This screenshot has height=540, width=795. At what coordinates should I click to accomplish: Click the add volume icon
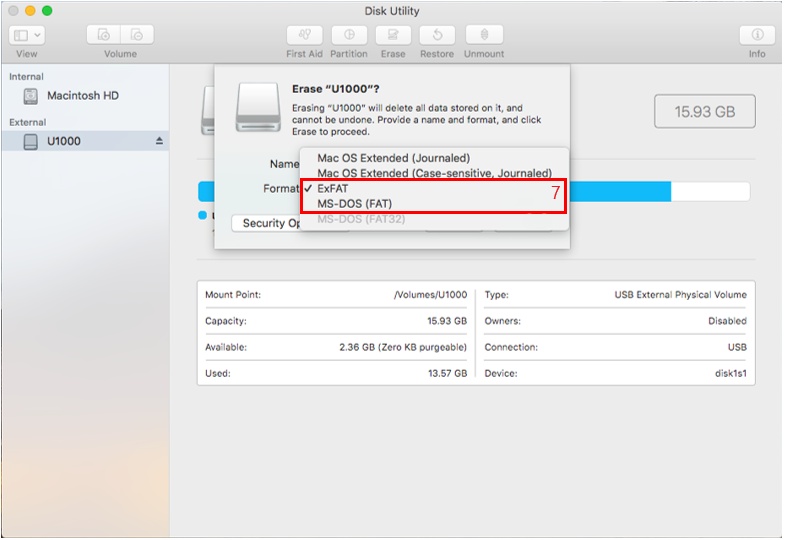104,35
